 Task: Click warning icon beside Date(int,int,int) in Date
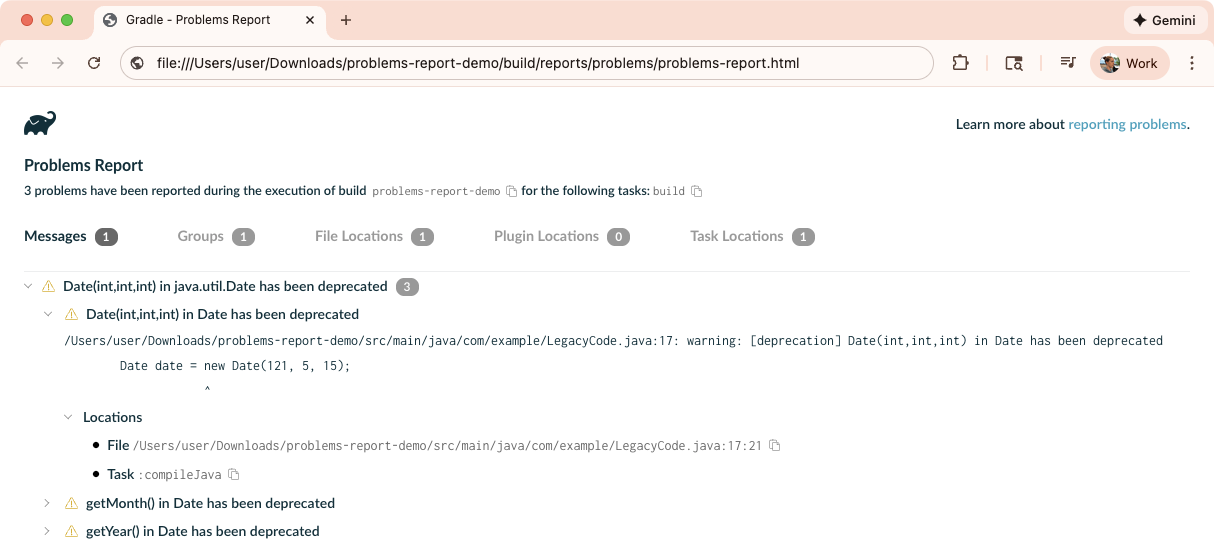click(71, 315)
